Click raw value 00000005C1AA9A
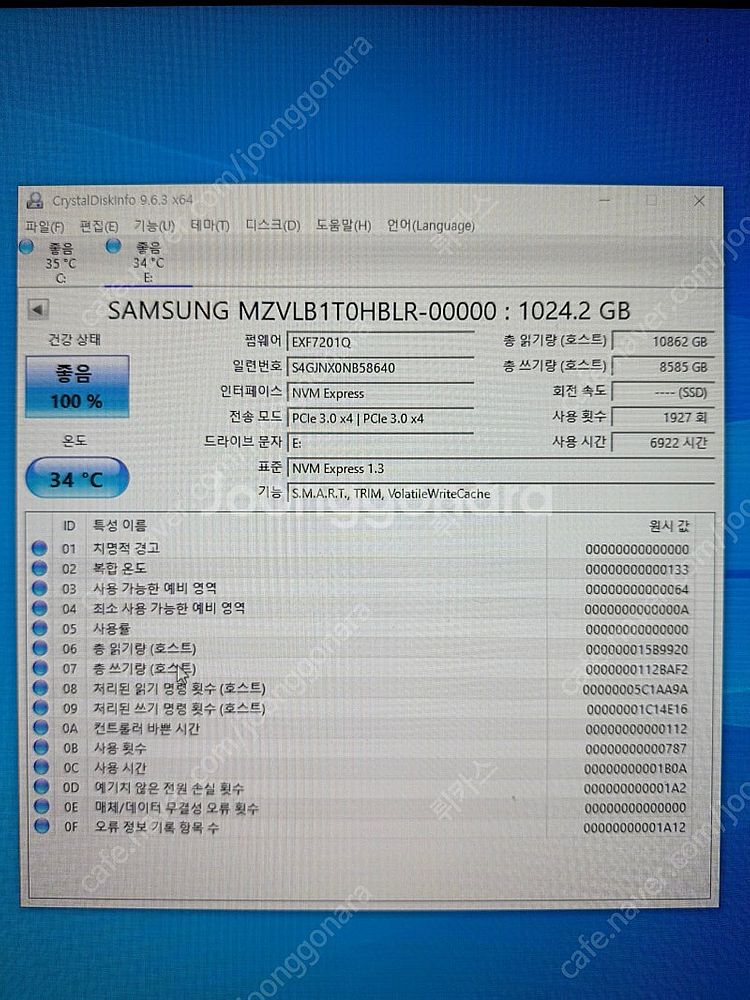The width and height of the screenshot is (750, 1000). (x=635, y=689)
